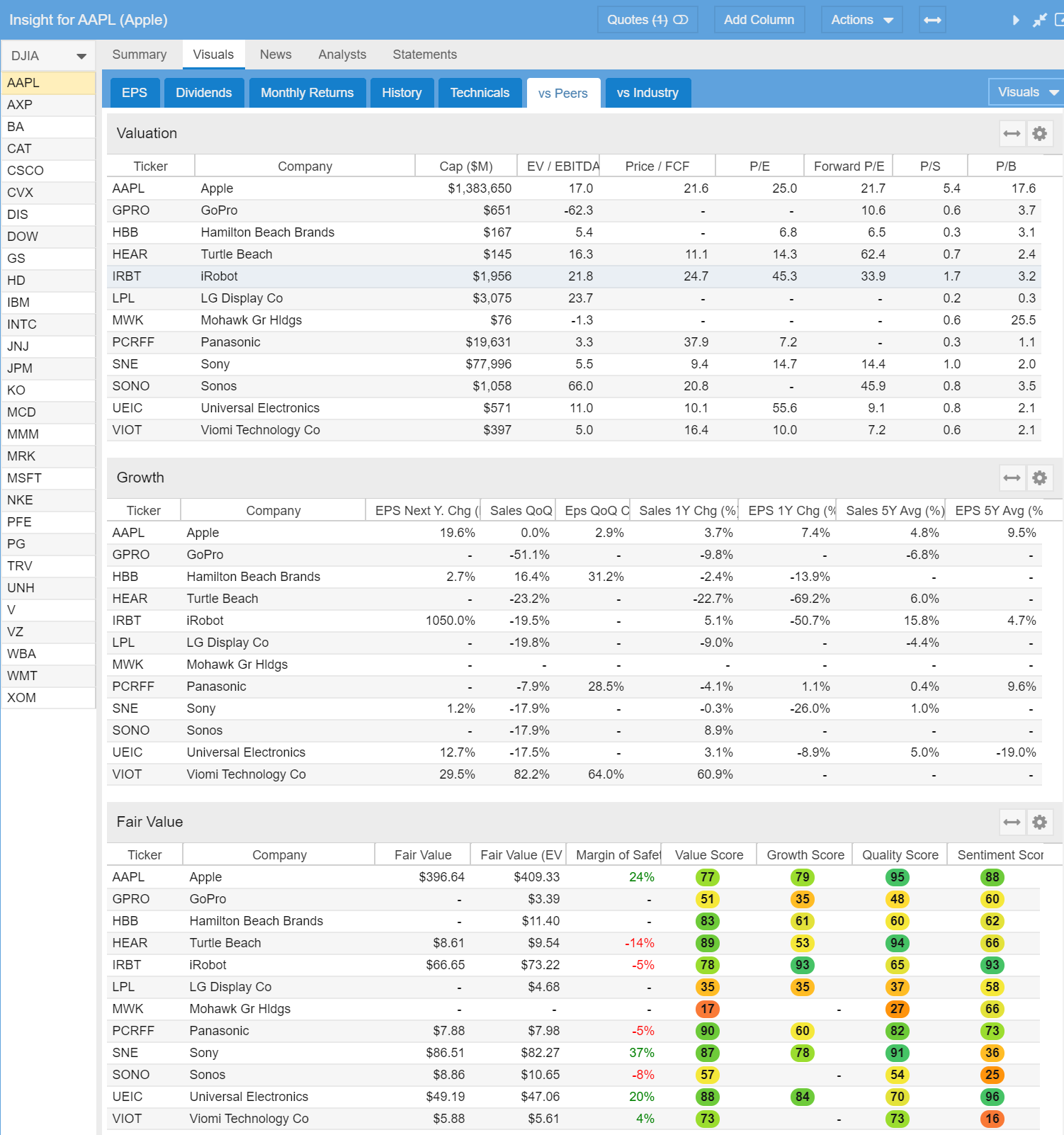1064x1135 pixels.
Task: Sort Fair Value table by Value Score
Action: (709, 854)
